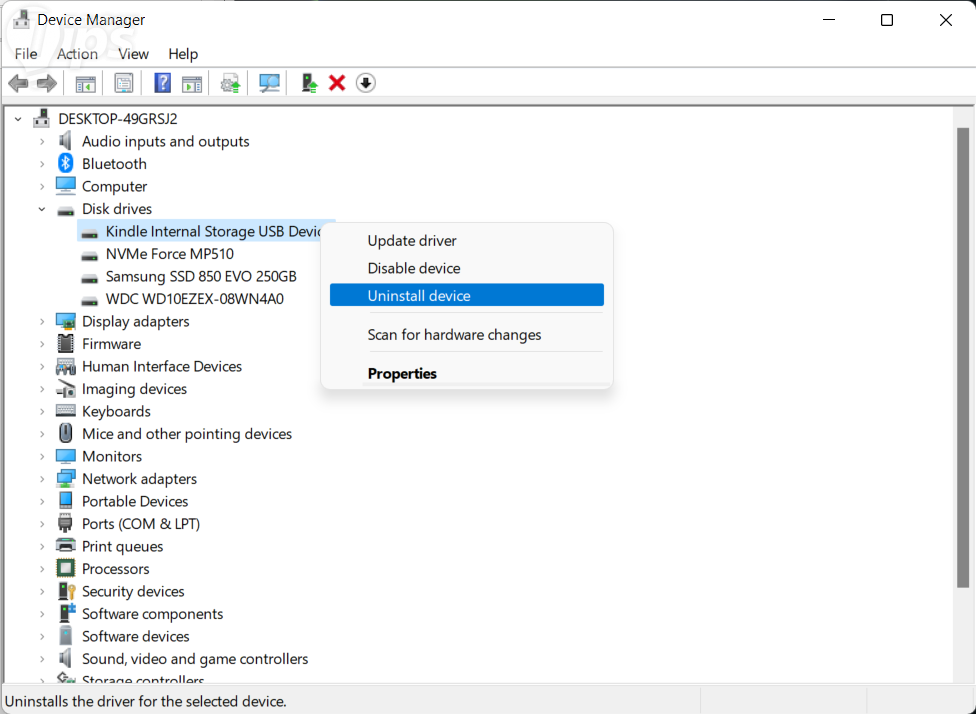Image resolution: width=976 pixels, height=714 pixels.
Task: Click the Properties toolbar icon
Action: point(124,83)
